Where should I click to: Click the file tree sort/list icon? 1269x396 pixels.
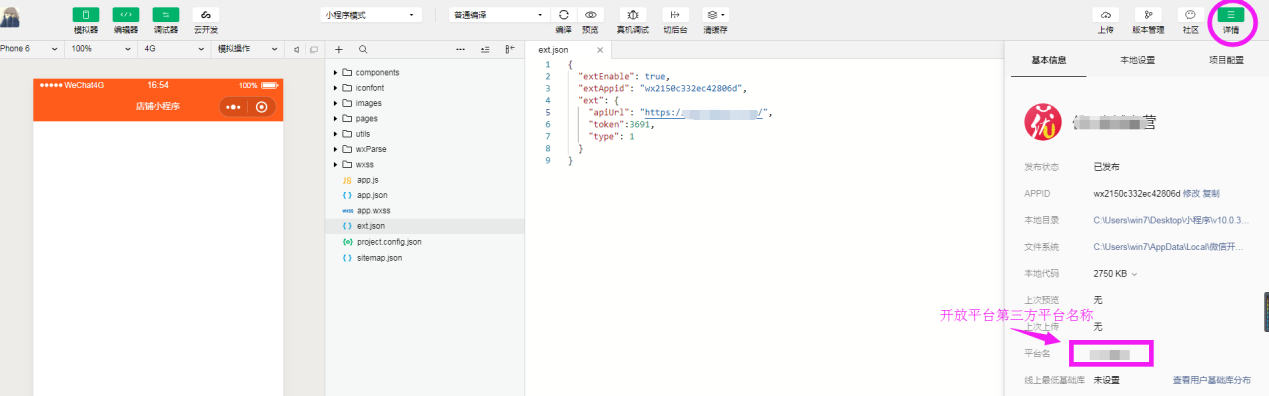click(485, 49)
